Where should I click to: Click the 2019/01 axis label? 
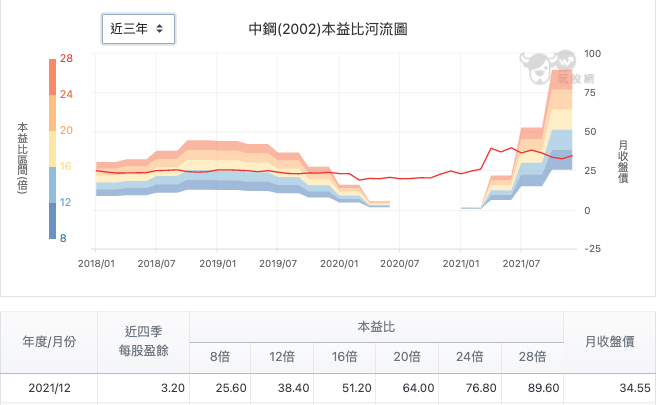[217, 264]
